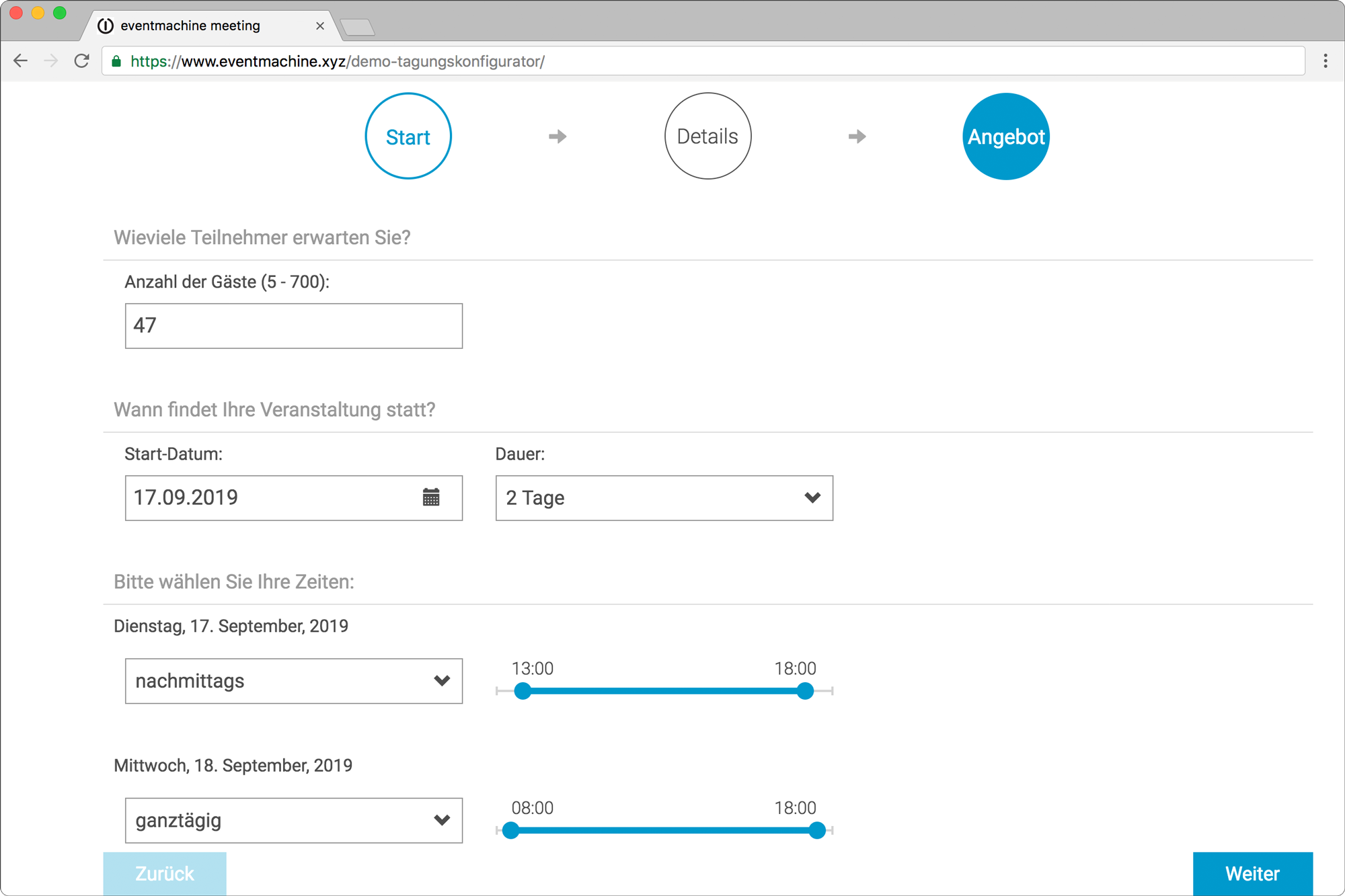Select the Start step circle
Screen dimensions: 1345x896
tap(408, 136)
